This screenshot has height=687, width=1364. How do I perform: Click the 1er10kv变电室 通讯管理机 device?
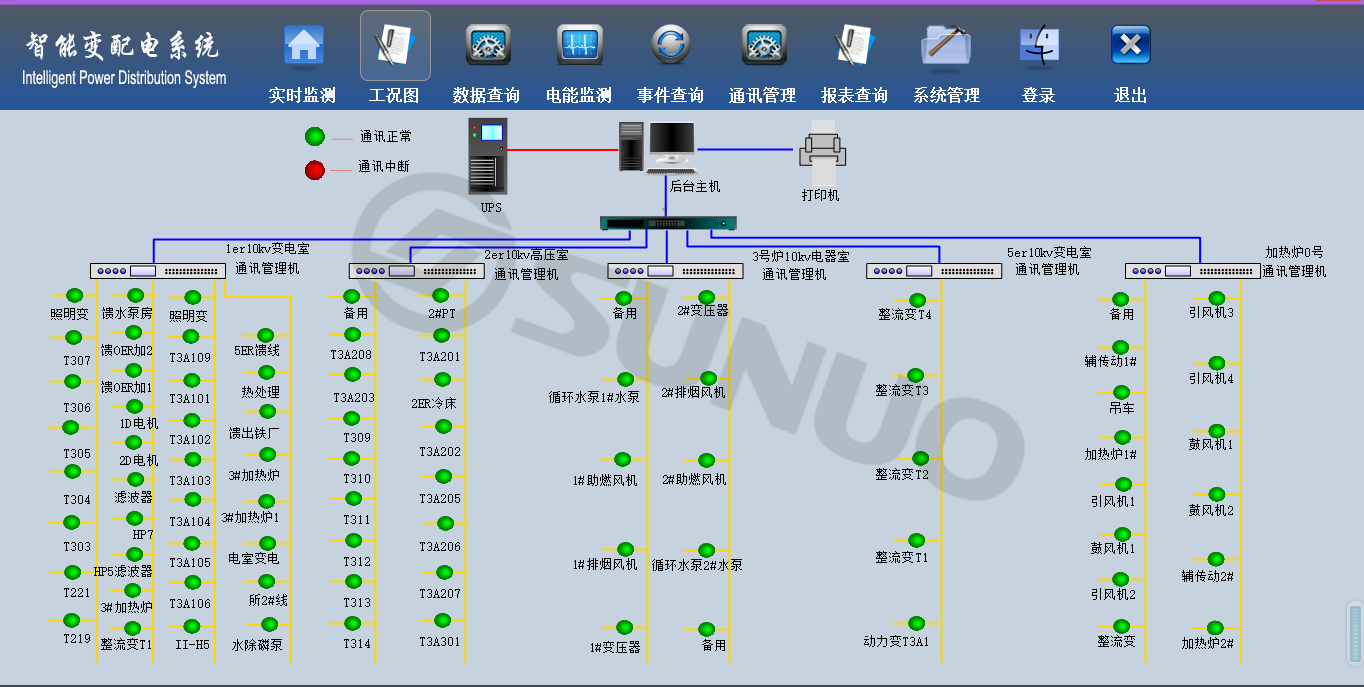[158, 271]
